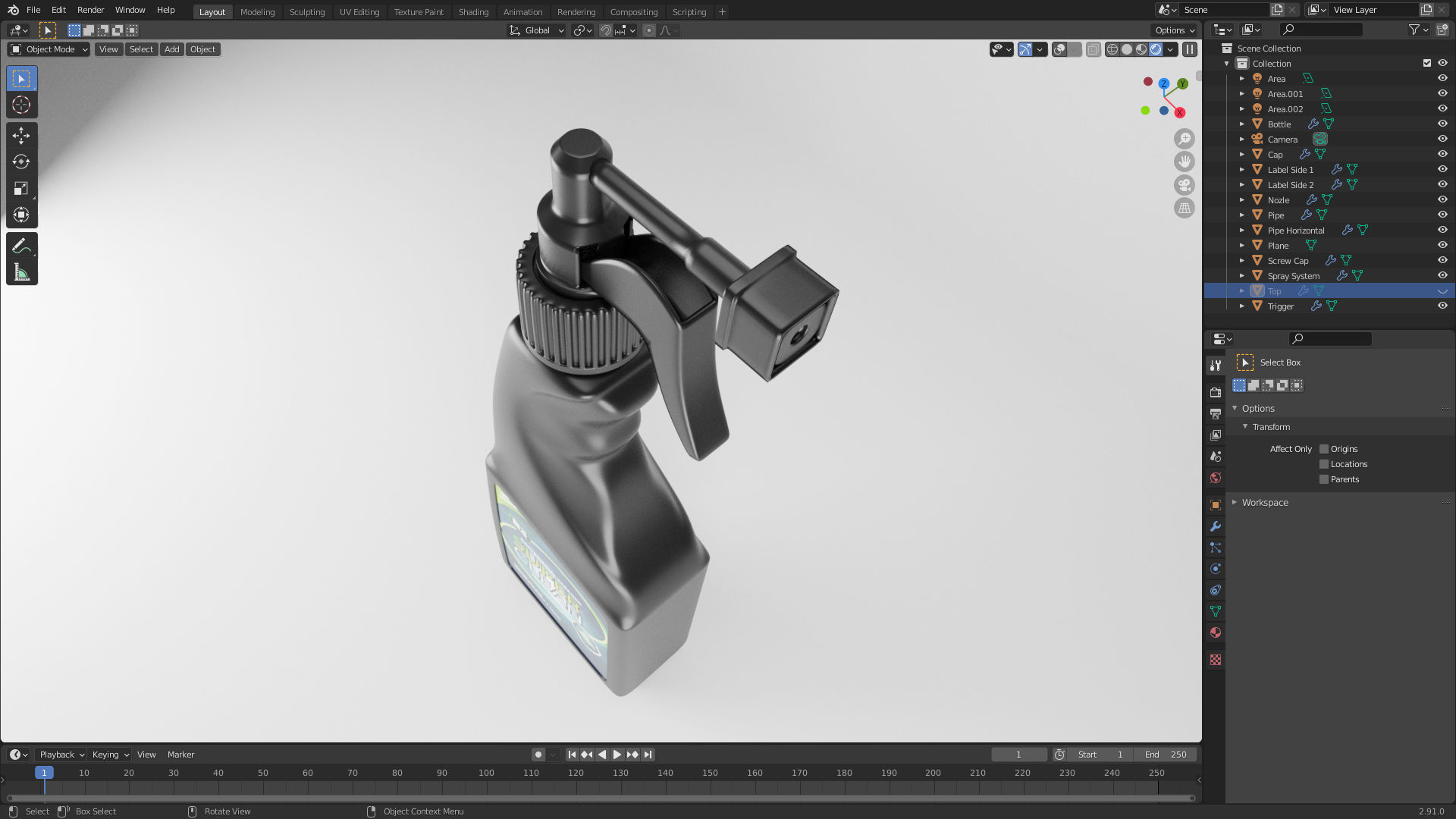Open World properties tab icon
The height and width of the screenshot is (819, 1456).
[x=1216, y=478]
